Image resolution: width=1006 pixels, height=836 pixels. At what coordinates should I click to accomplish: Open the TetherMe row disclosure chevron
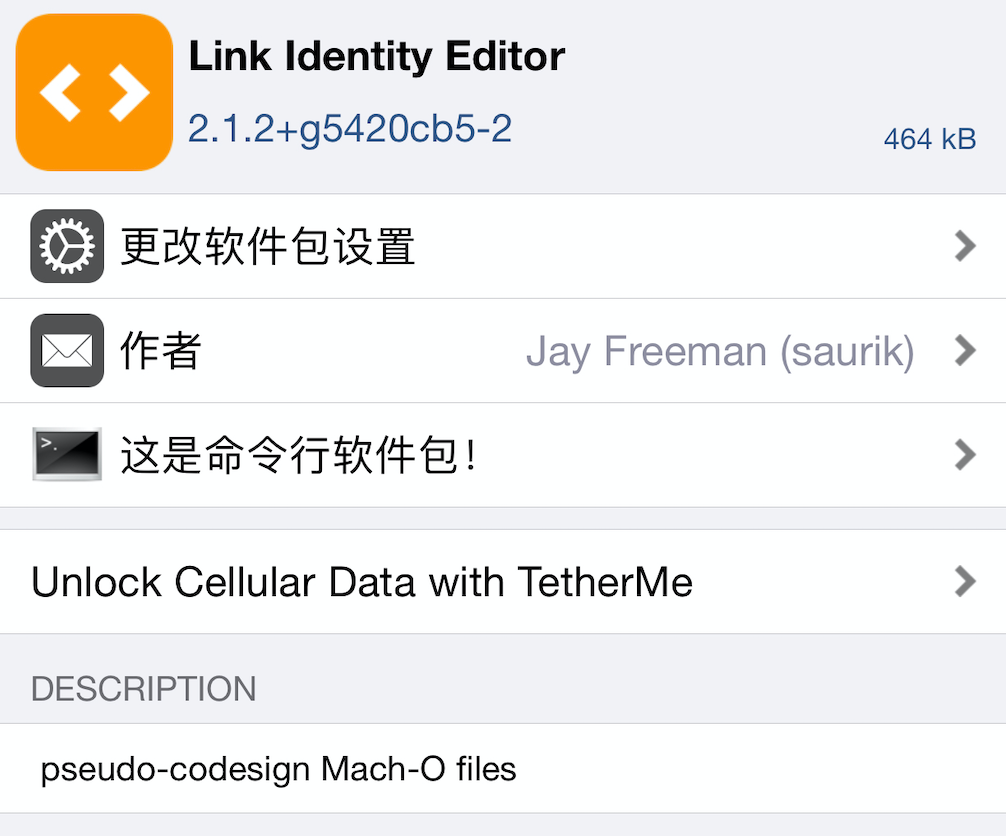964,581
